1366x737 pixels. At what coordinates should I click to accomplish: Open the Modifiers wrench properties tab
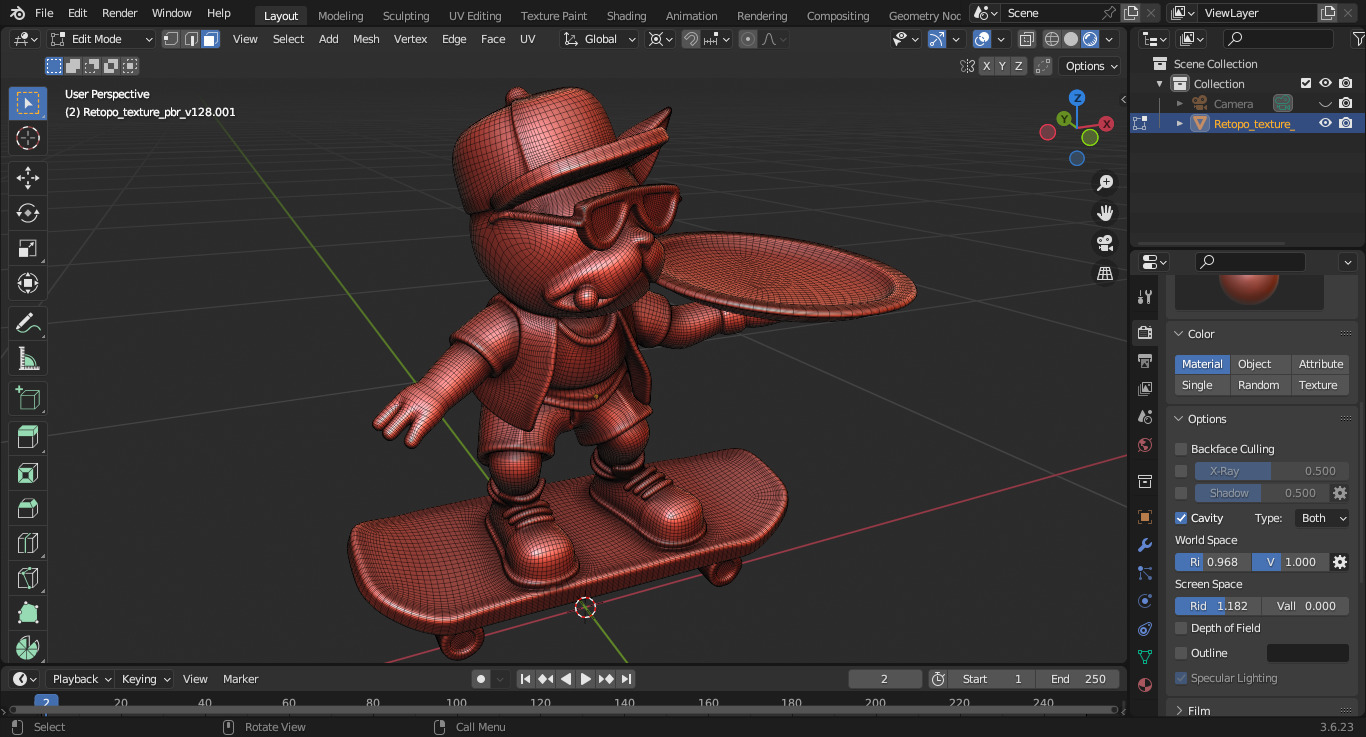(1145, 545)
